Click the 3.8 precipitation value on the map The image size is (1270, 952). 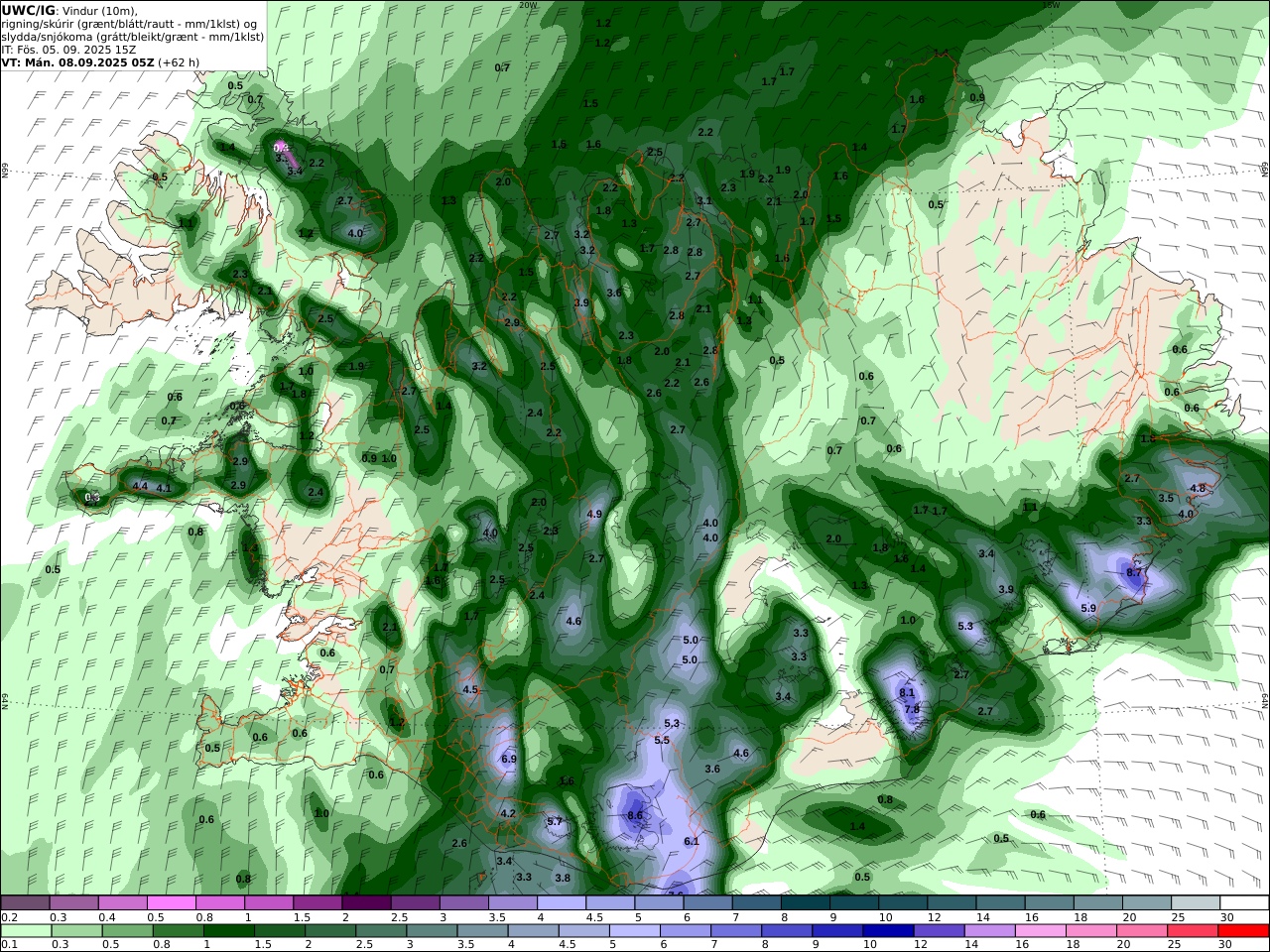[x=563, y=878]
